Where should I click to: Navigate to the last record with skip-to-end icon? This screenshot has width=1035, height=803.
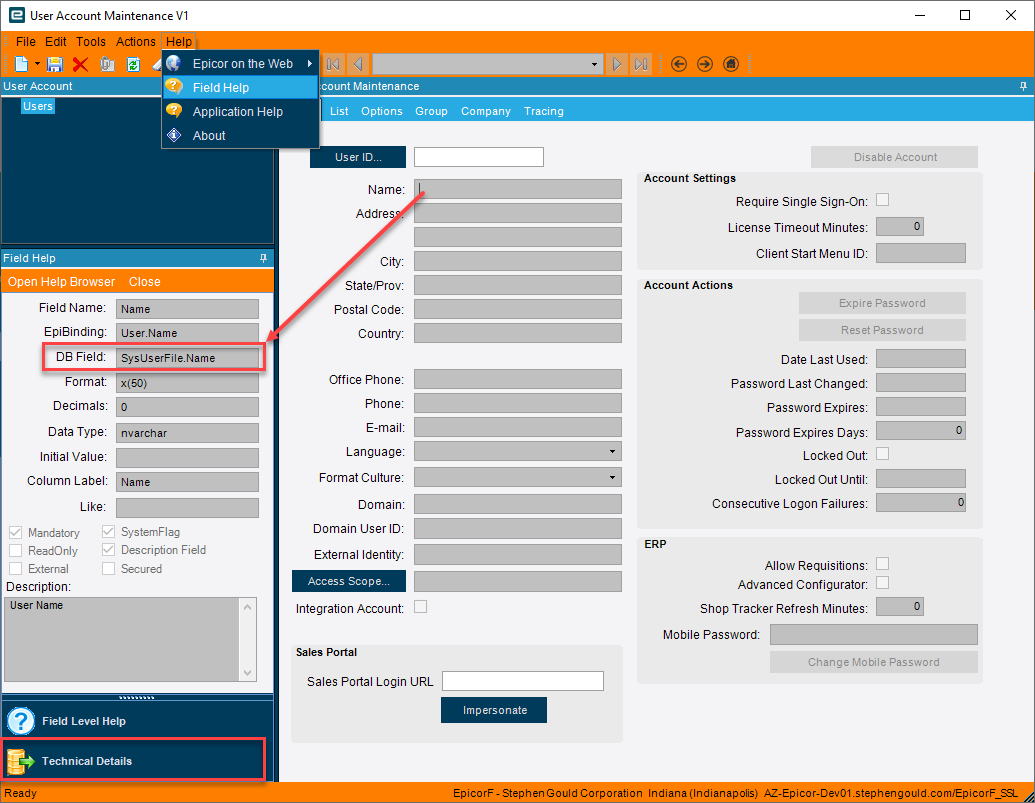(x=641, y=63)
